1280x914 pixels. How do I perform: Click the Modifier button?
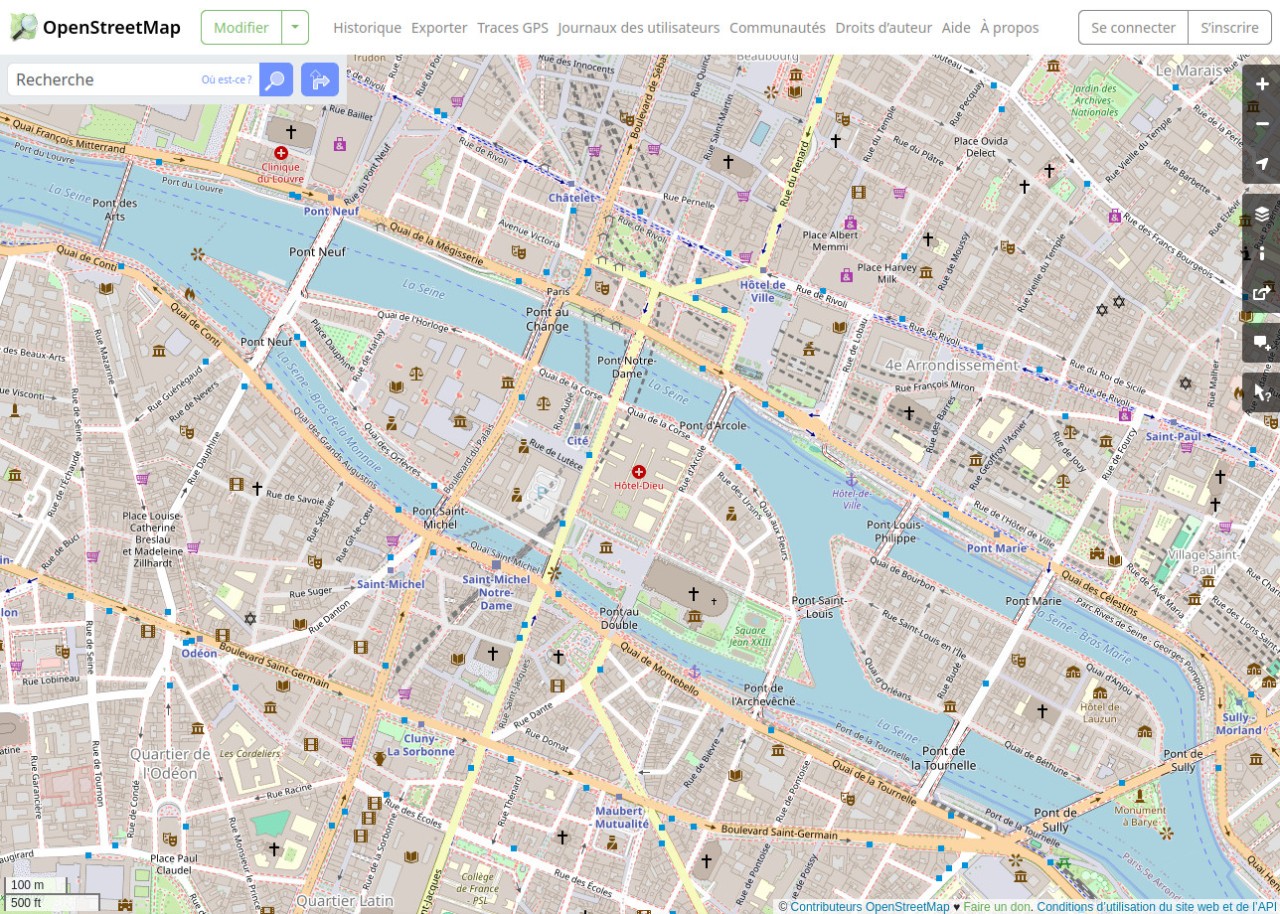[241, 27]
